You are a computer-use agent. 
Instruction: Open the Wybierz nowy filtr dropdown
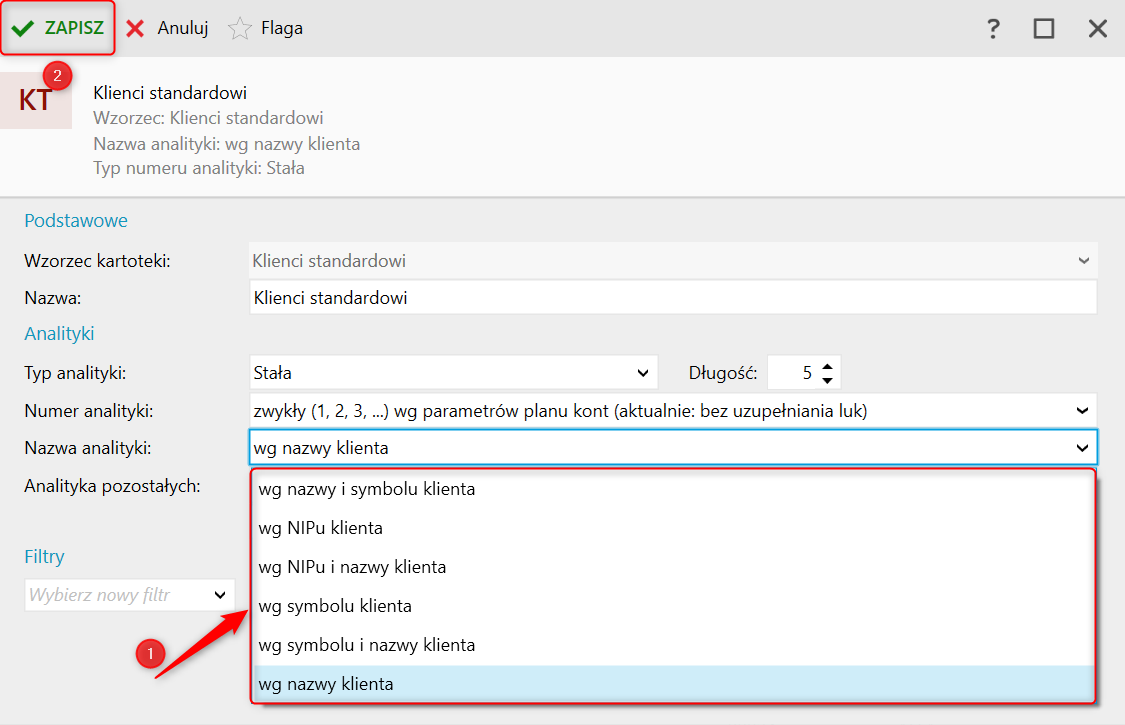(220, 595)
